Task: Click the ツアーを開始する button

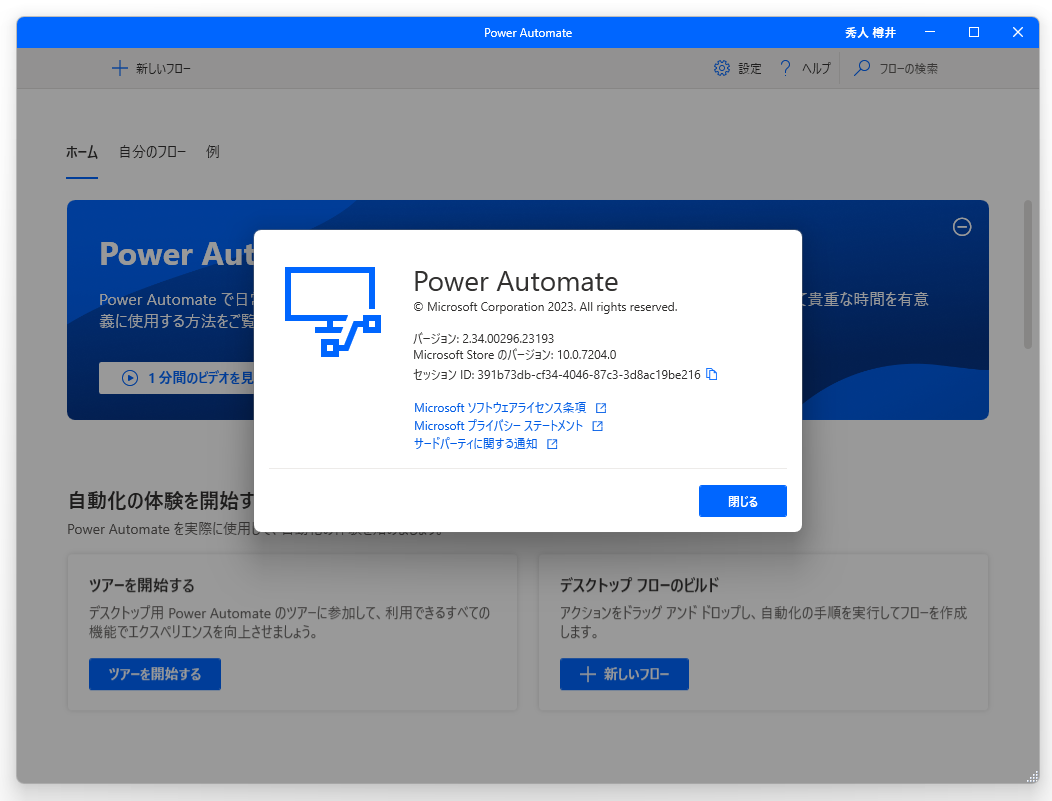Action: click(x=154, y=674)
